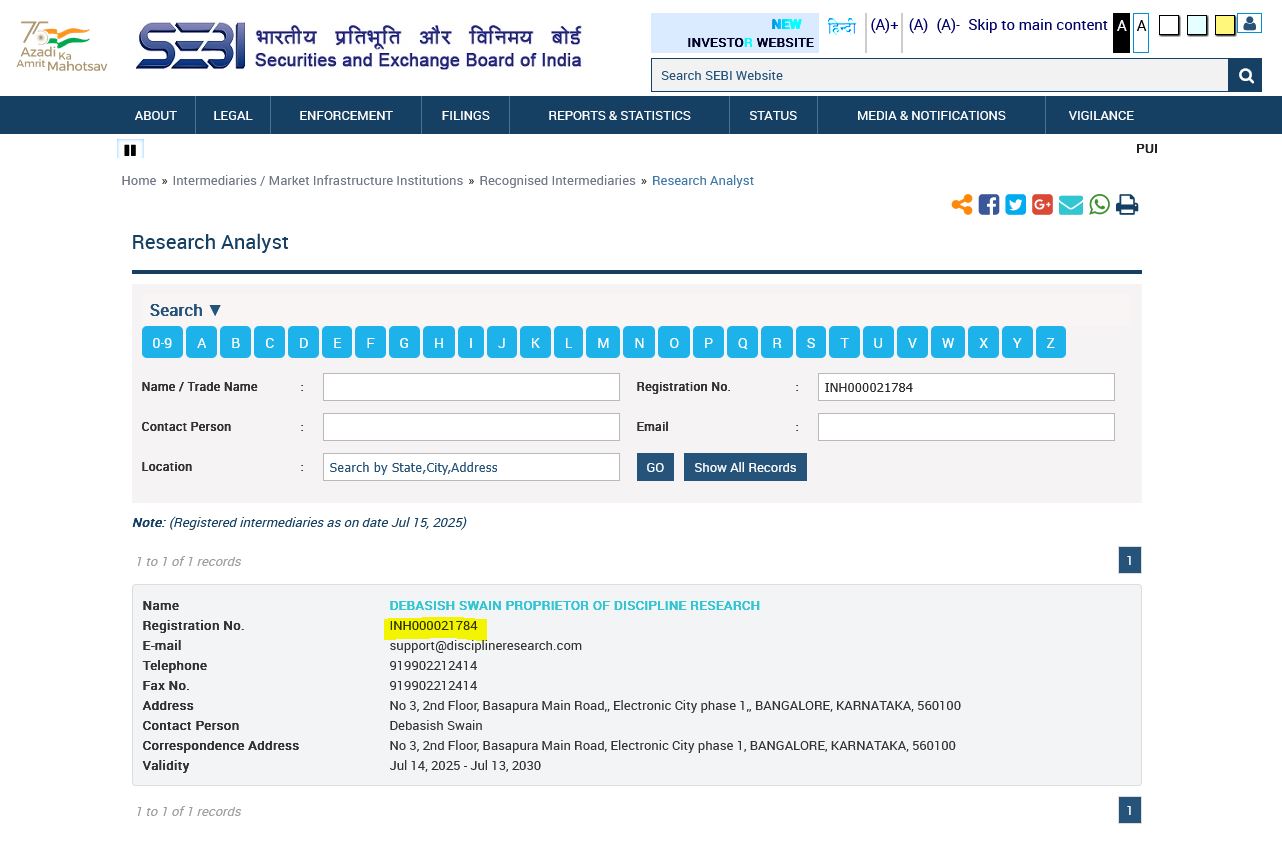
Task: Select black background contrast theme A
Action: click(x=1121, y=33)
